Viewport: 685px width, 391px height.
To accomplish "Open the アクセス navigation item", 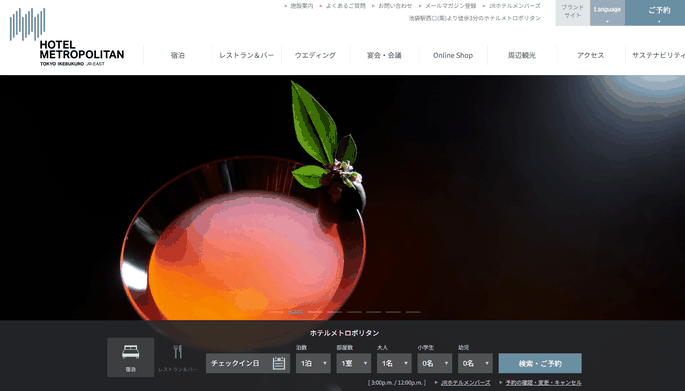I will (x=591, y=55).
